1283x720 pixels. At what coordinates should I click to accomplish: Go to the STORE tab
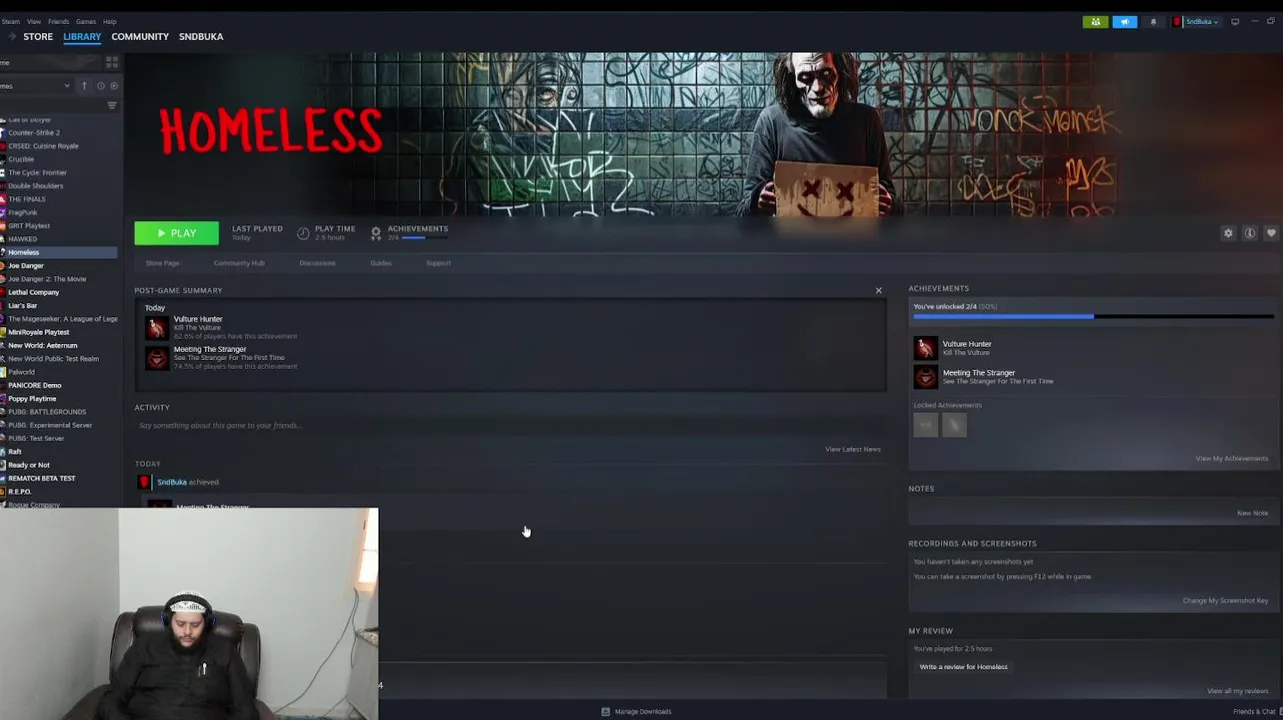(x=38, y=37)
